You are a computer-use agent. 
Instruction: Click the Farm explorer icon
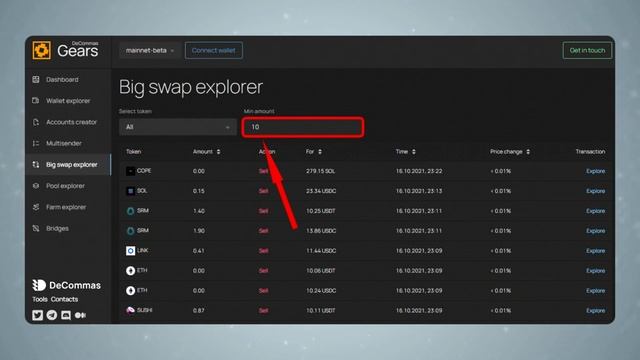pyautogui.click(x=36, y=207)
